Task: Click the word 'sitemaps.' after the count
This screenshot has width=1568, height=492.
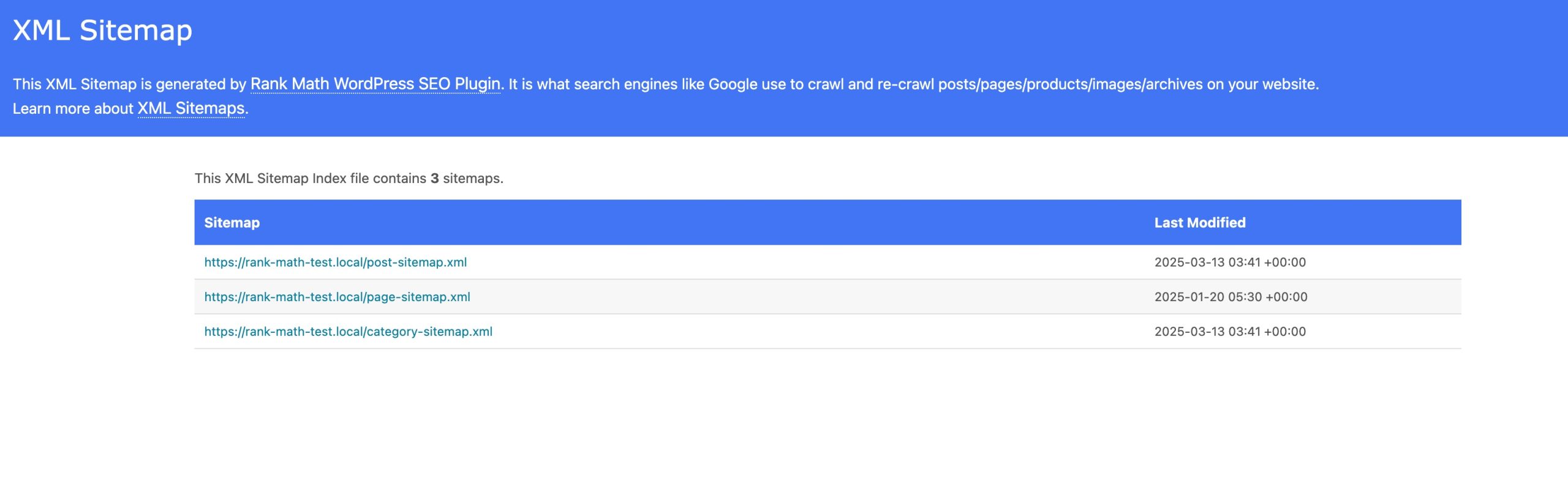Action: [473, 179]
